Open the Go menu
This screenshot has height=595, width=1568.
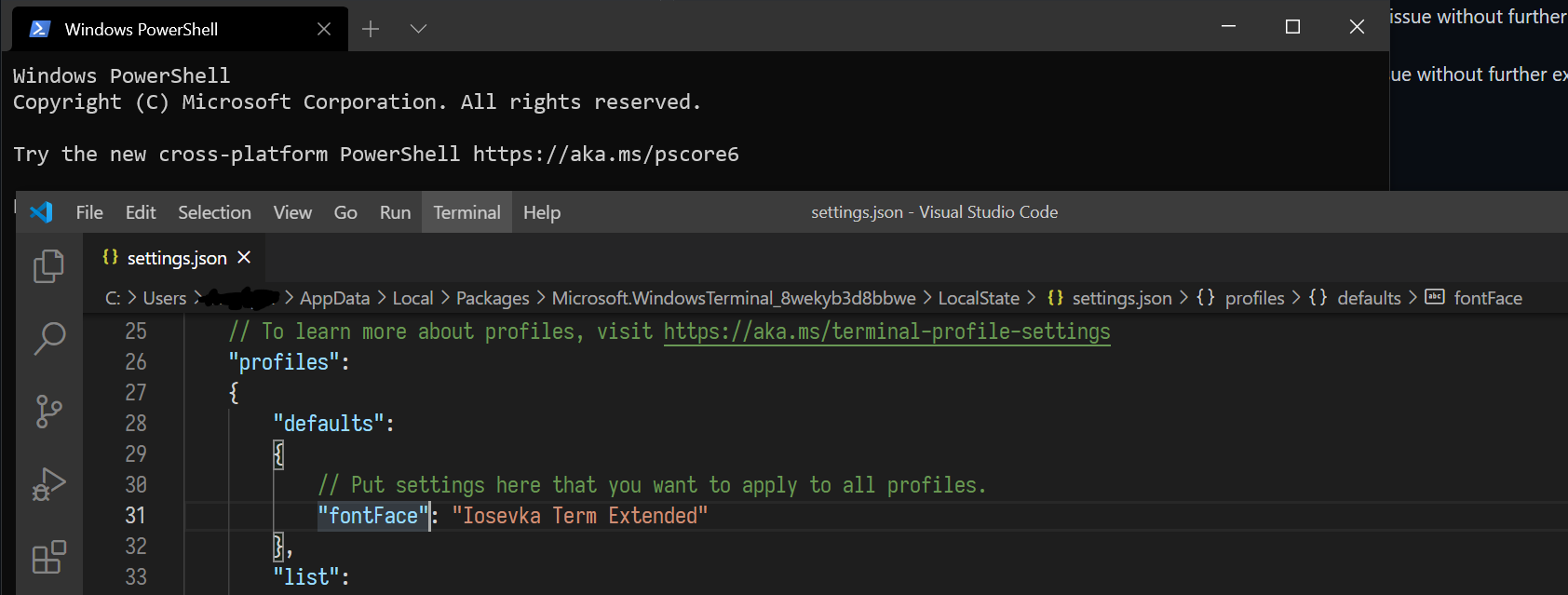pyautogui.click(x=345, y=212)
